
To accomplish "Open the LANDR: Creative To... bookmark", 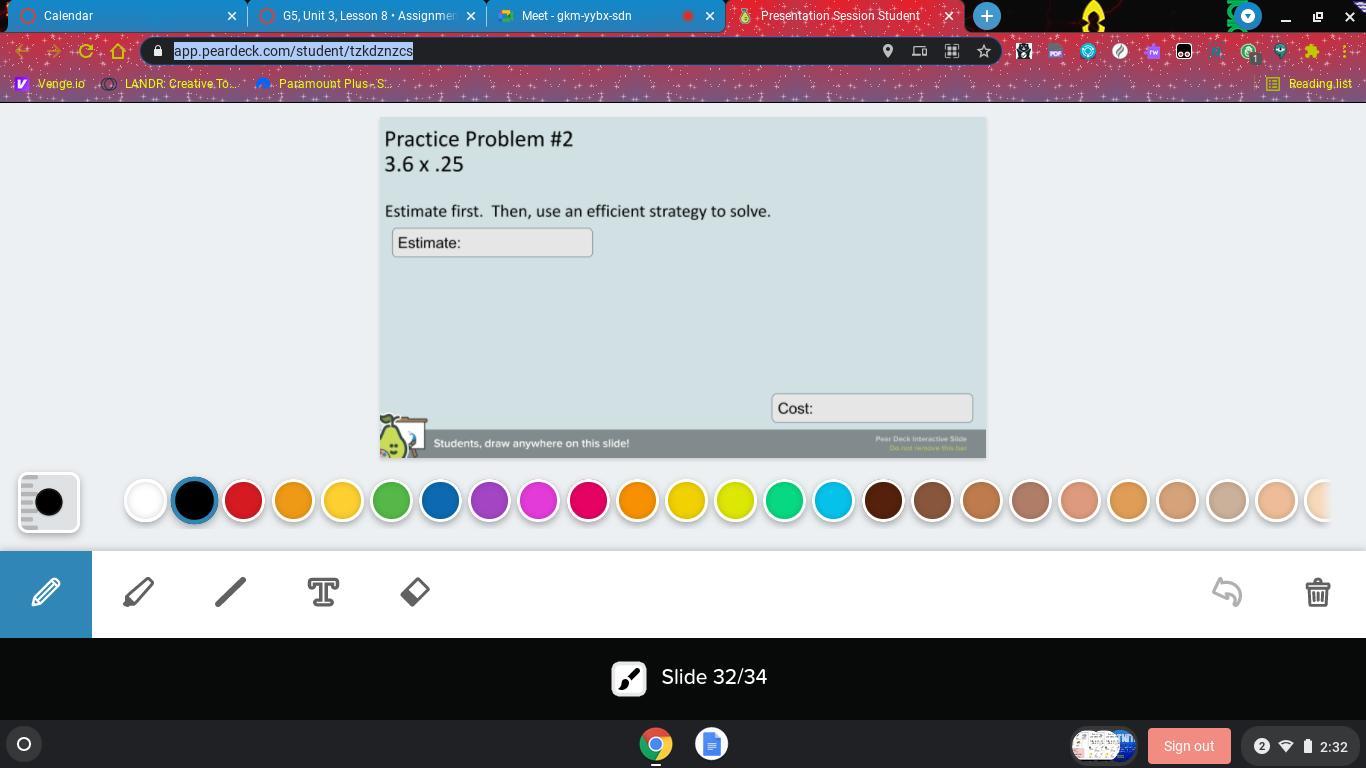I will pos(170,84).
